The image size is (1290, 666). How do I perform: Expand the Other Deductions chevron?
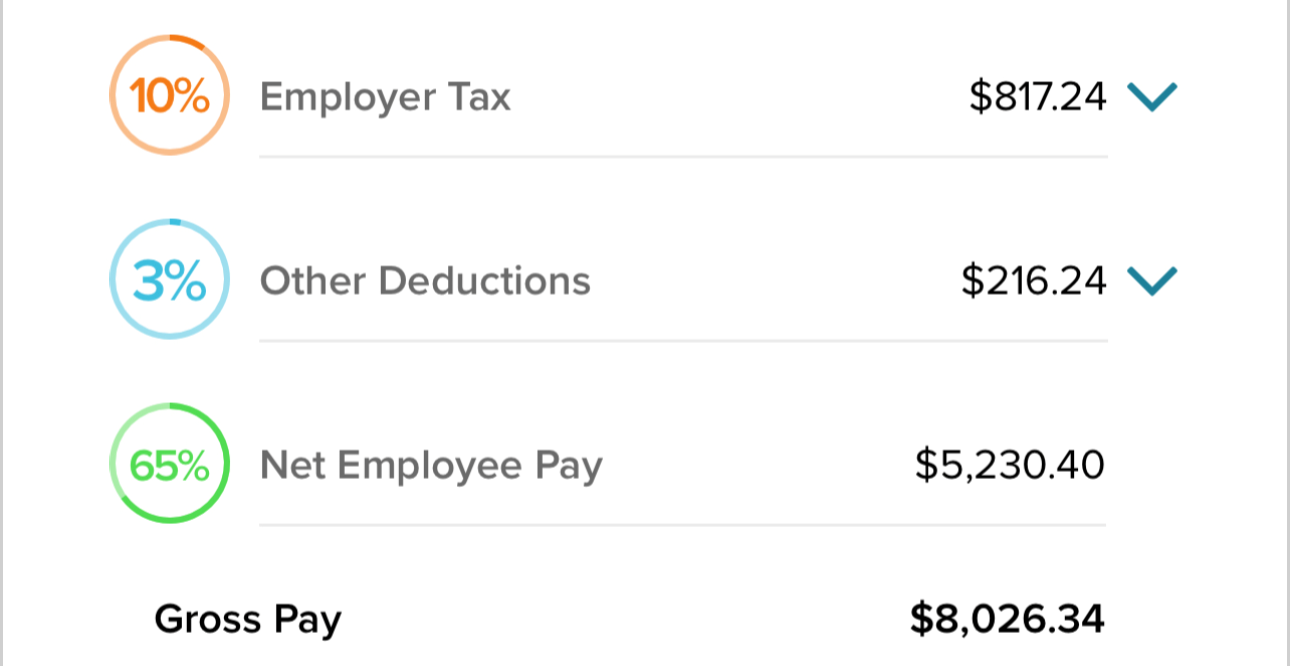tap(1152, 281)
